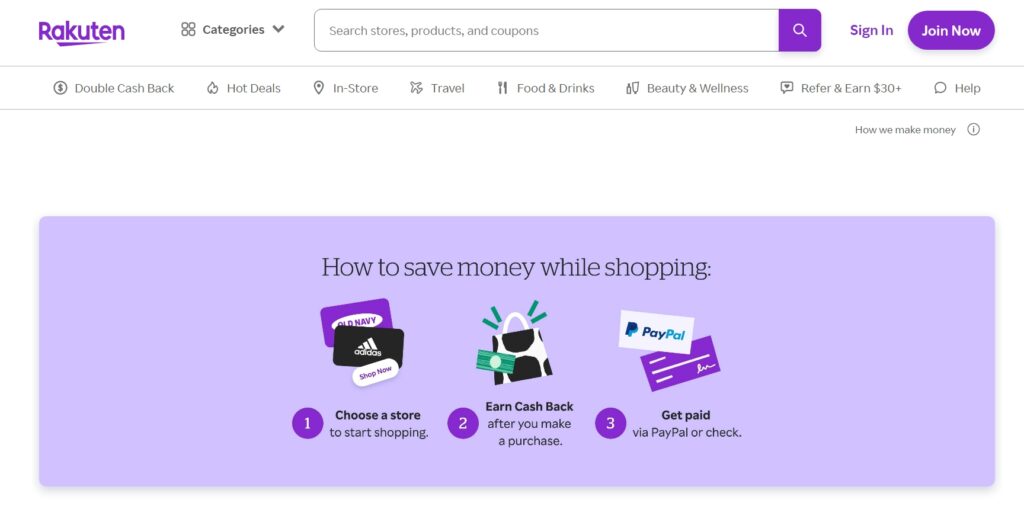Click the Travel airplane icon
Image resolution: width=1024 pixels, height=522 pixels.
[416, 88]
